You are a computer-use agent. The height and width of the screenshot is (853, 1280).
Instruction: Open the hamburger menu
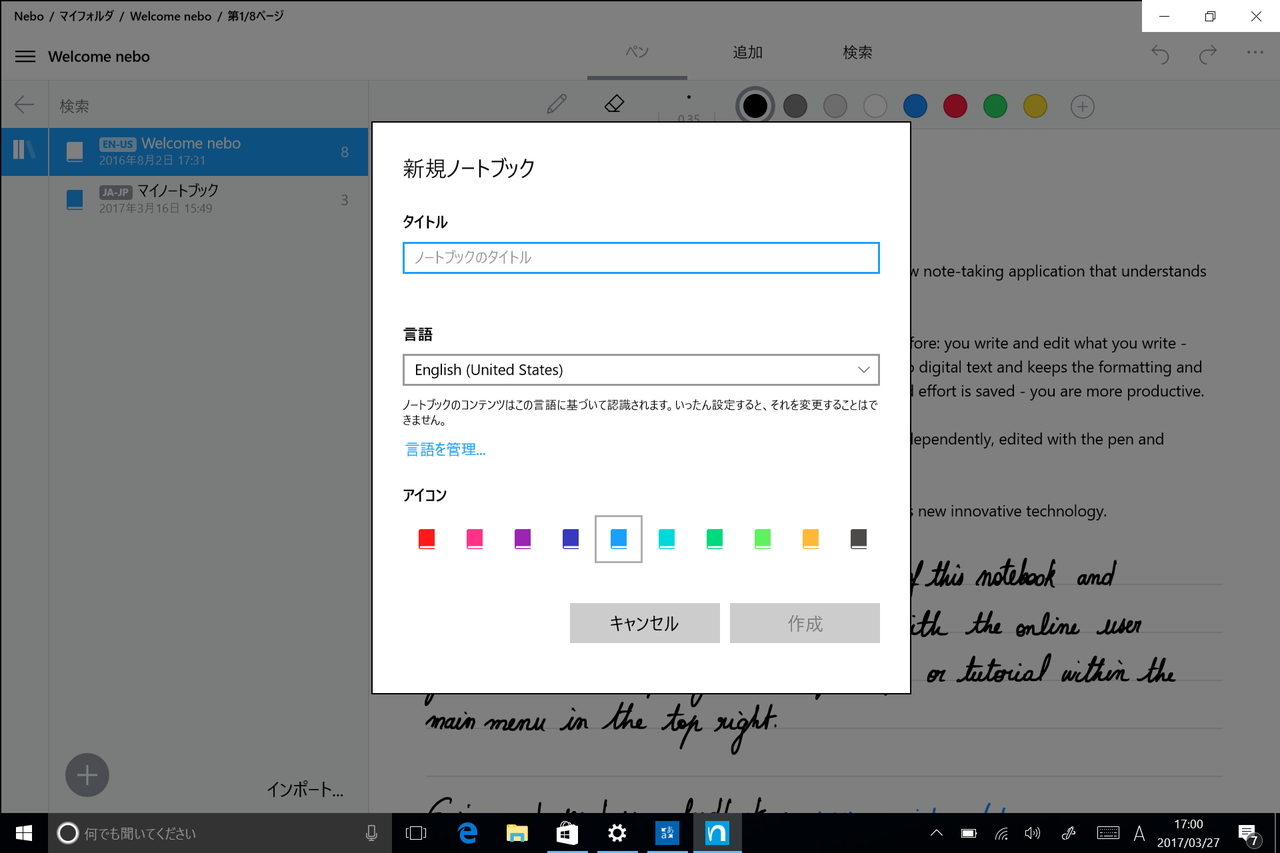click(25, 56)
